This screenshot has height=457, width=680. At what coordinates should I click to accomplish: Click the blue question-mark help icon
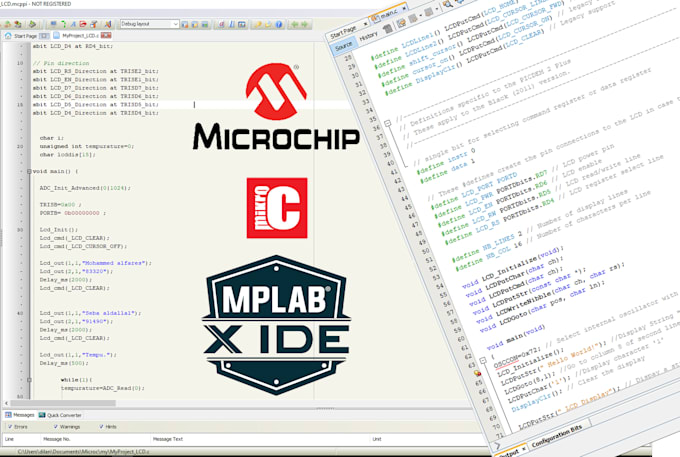point(278,24)
